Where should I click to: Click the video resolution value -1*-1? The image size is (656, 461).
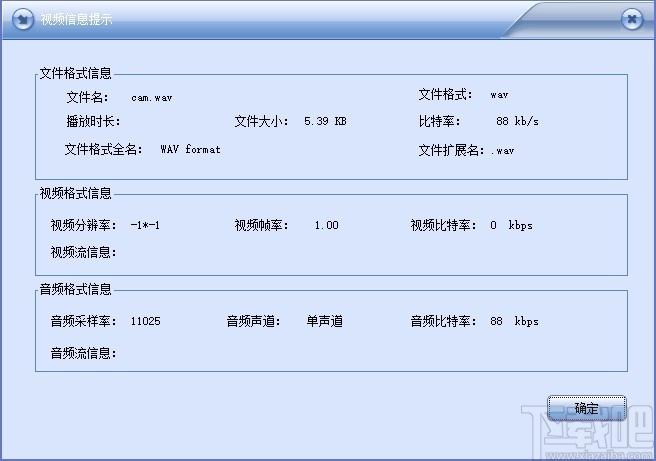point(145,225)
